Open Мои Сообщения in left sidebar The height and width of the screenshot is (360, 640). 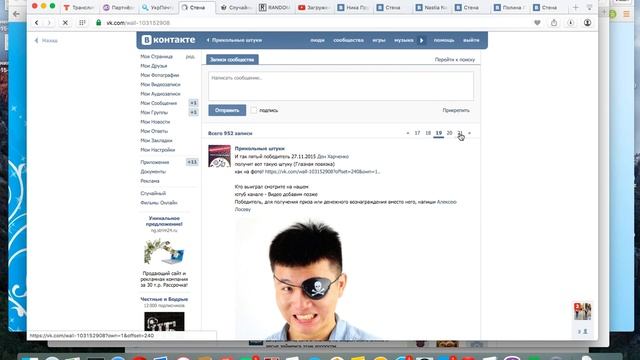(158, 103)
